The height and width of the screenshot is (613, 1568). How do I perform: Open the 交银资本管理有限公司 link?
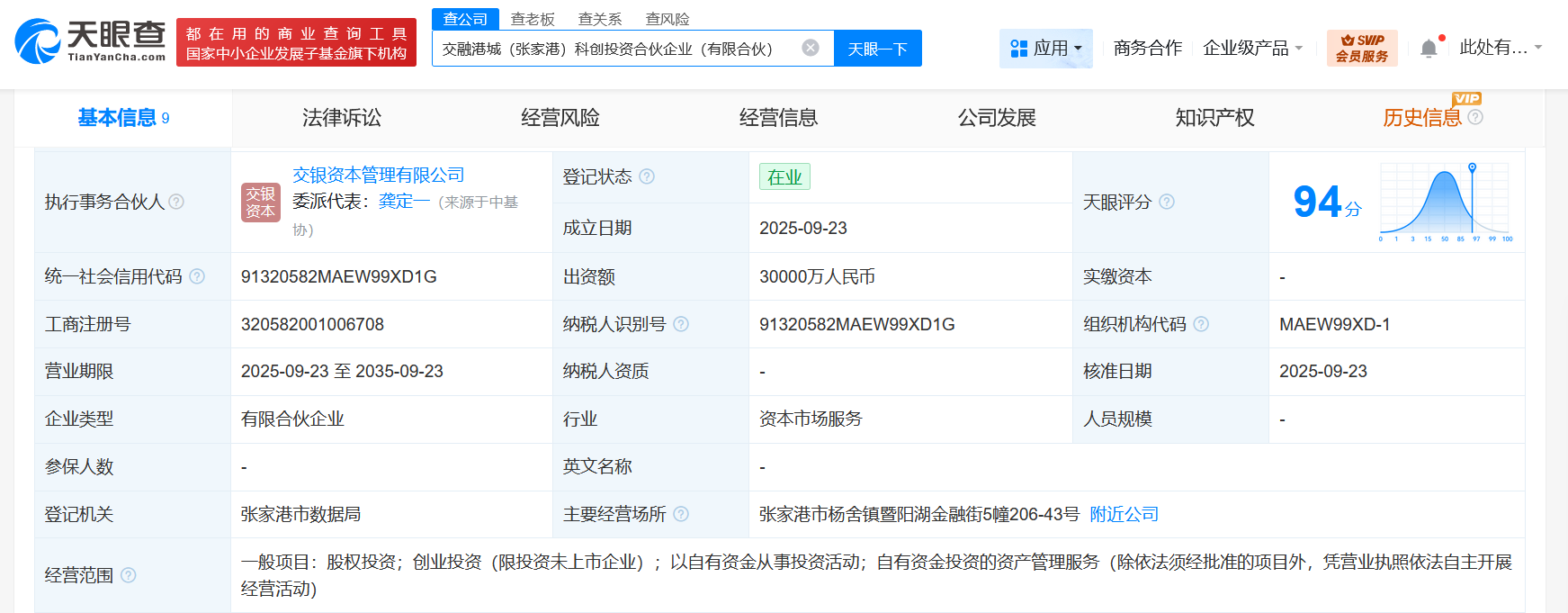click(x=379, y=175)
